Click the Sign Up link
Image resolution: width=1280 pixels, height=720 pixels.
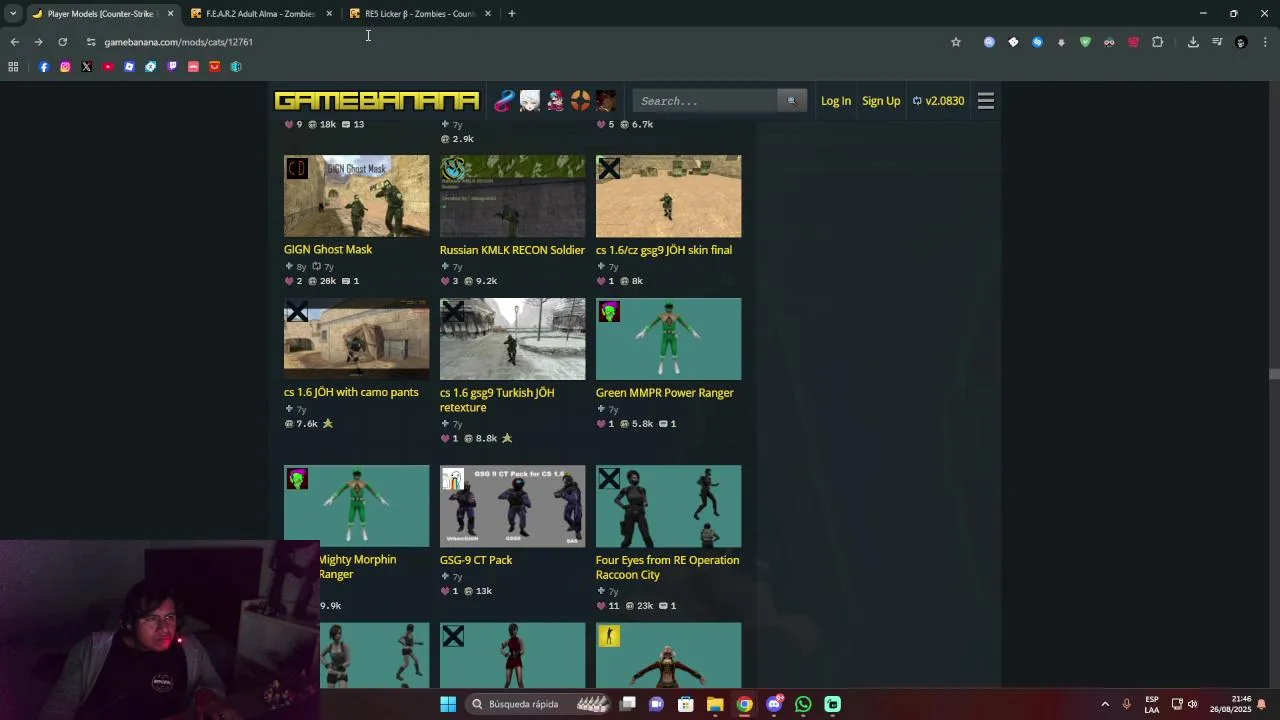(x=881, y=101)
